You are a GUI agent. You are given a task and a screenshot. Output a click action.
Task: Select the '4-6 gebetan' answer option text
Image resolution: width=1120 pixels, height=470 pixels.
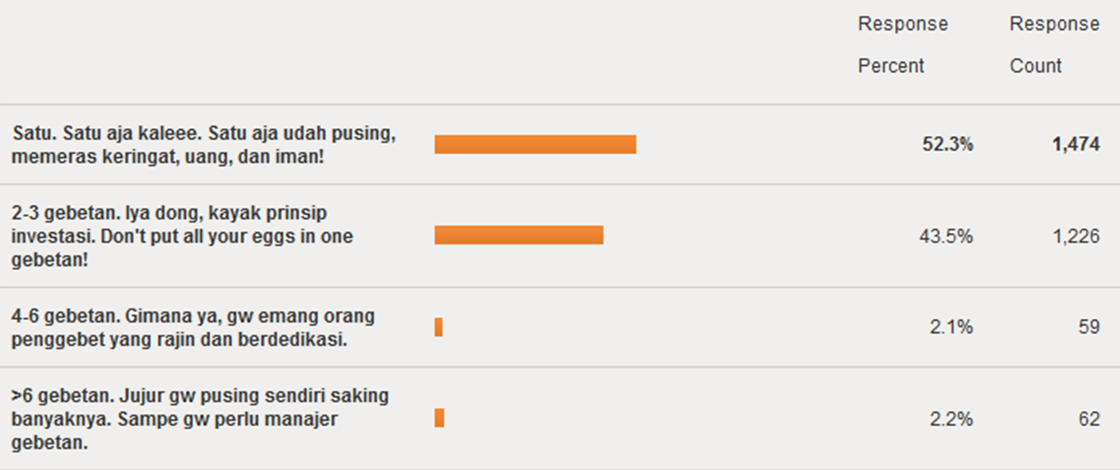tap(192, 327)
